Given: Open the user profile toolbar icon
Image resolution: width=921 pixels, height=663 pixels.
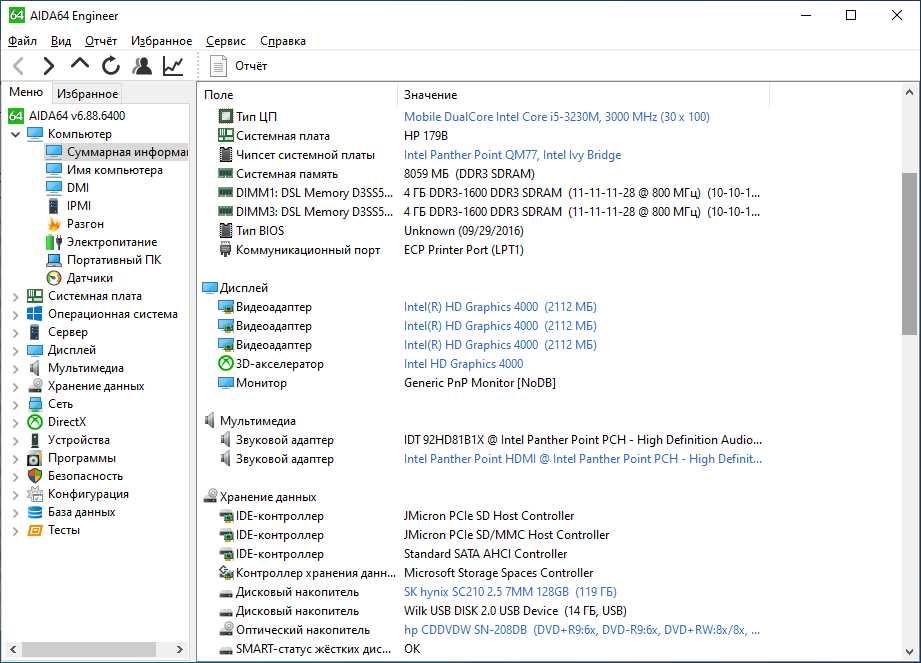Looking at the screenshot, I should pos(142,66).
